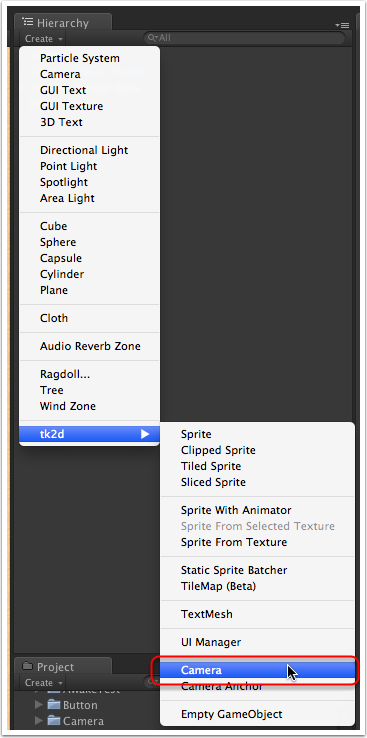The image size is (367, 738).
Task: Expand the Button folder in Project tree
Action: point(39,705)
